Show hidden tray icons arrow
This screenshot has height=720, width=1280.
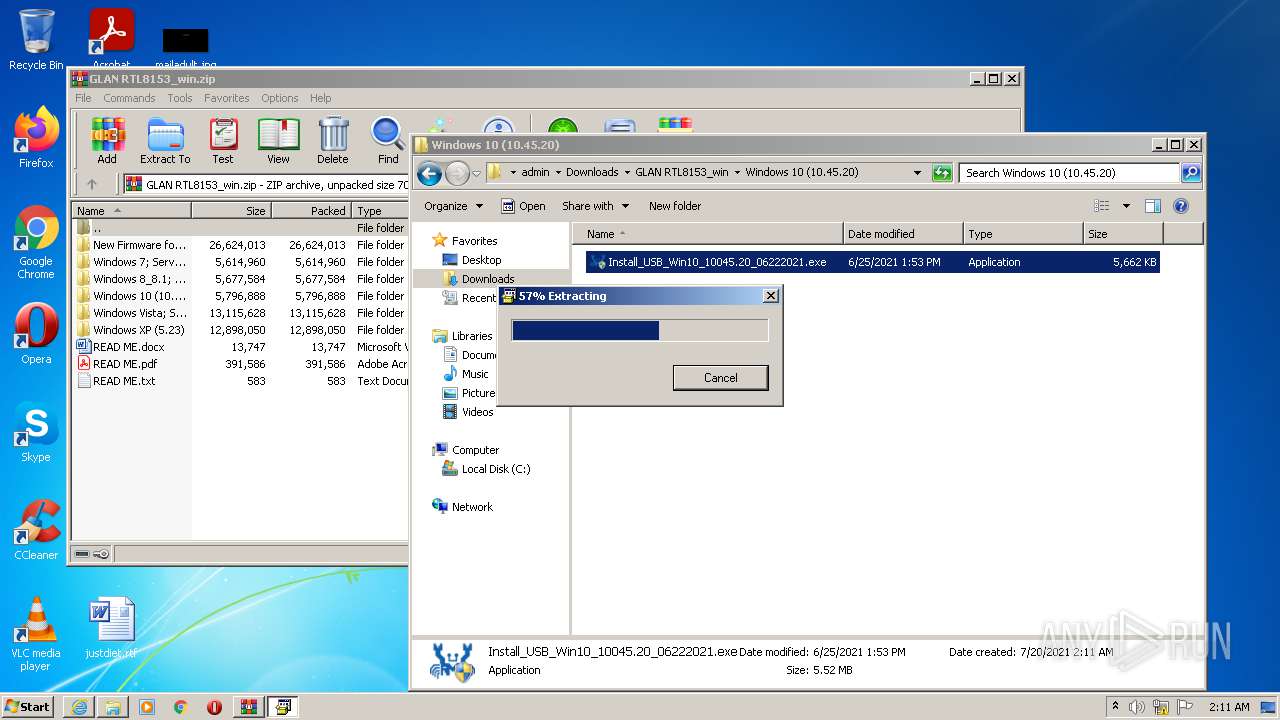(x=1115, y=707)
